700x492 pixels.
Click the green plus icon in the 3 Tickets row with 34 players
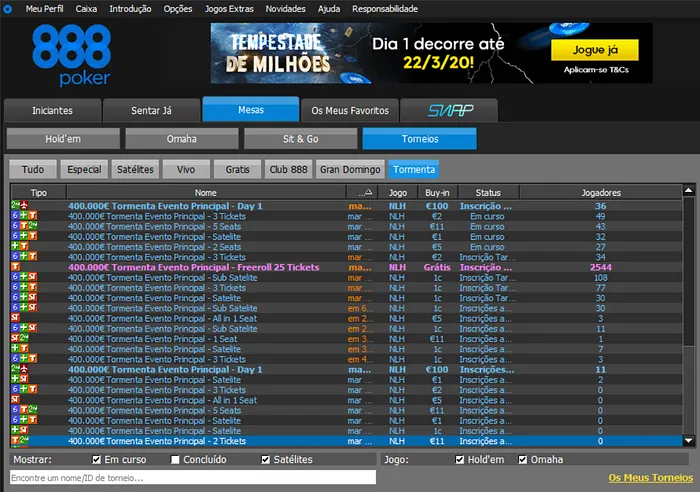pyautogui.click(x=24, y=257)
